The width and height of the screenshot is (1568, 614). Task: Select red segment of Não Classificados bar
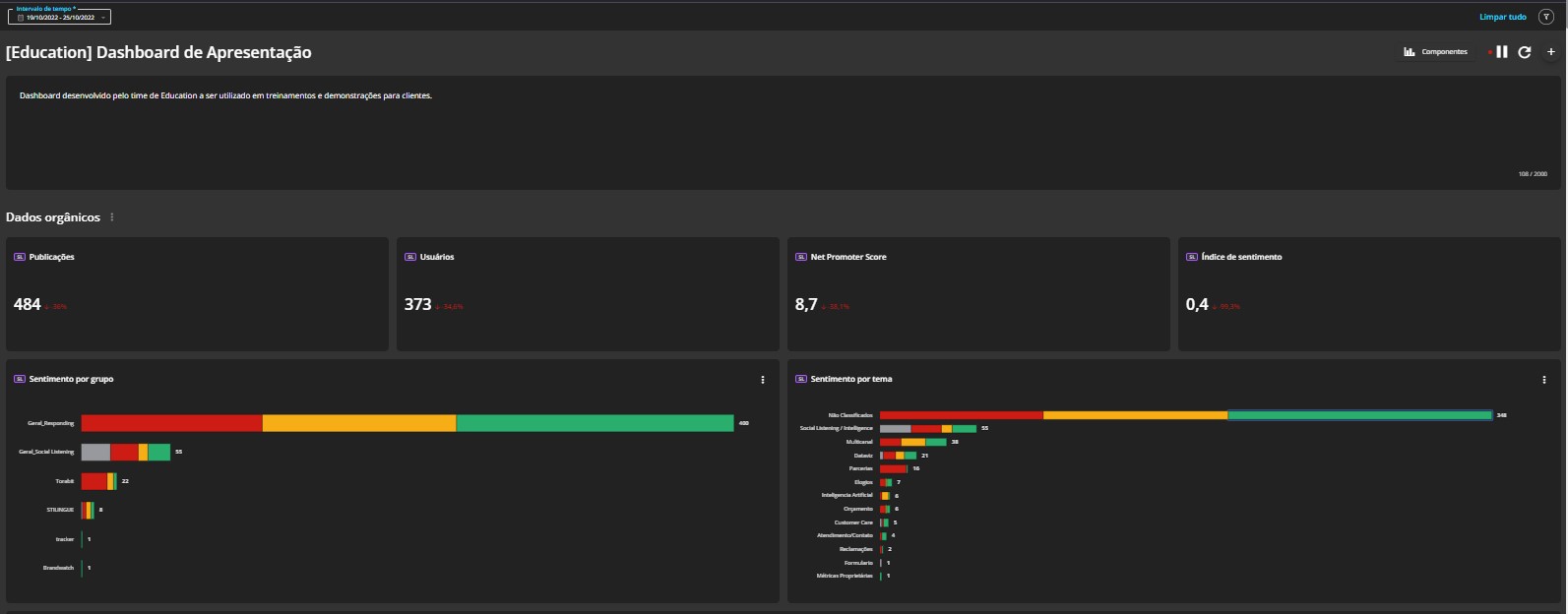pyautogui.click(x=961, y=415)
